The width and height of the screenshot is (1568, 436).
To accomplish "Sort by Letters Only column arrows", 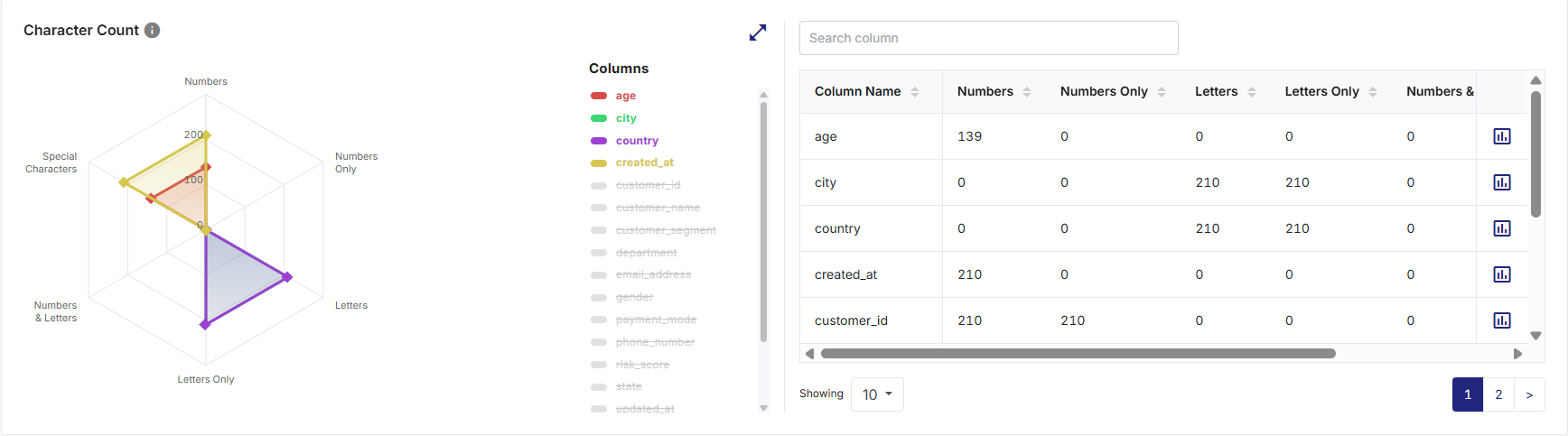I will tap(1373, 92).
